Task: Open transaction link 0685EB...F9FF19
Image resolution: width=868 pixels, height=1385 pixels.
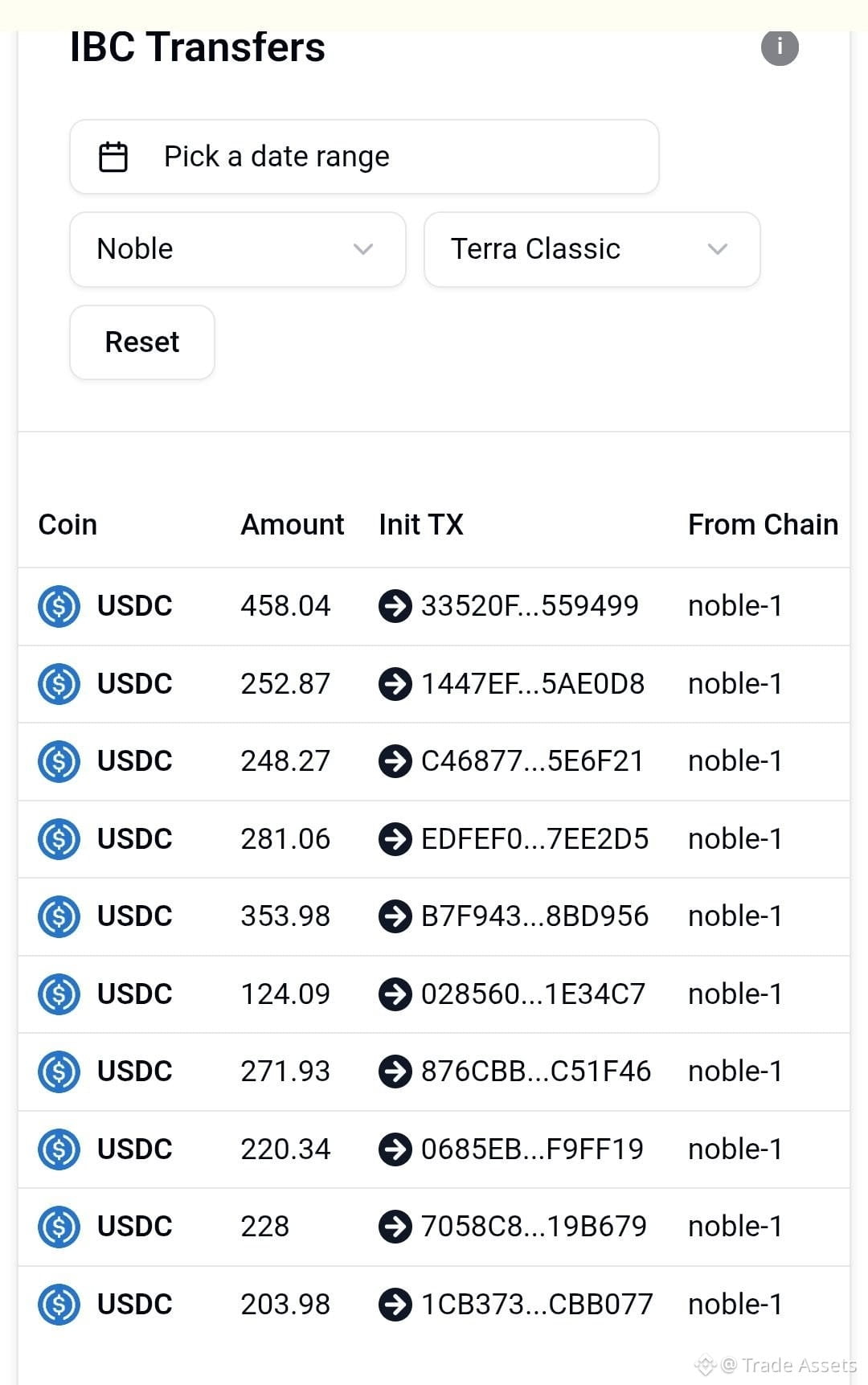Action: [532, 1149]
